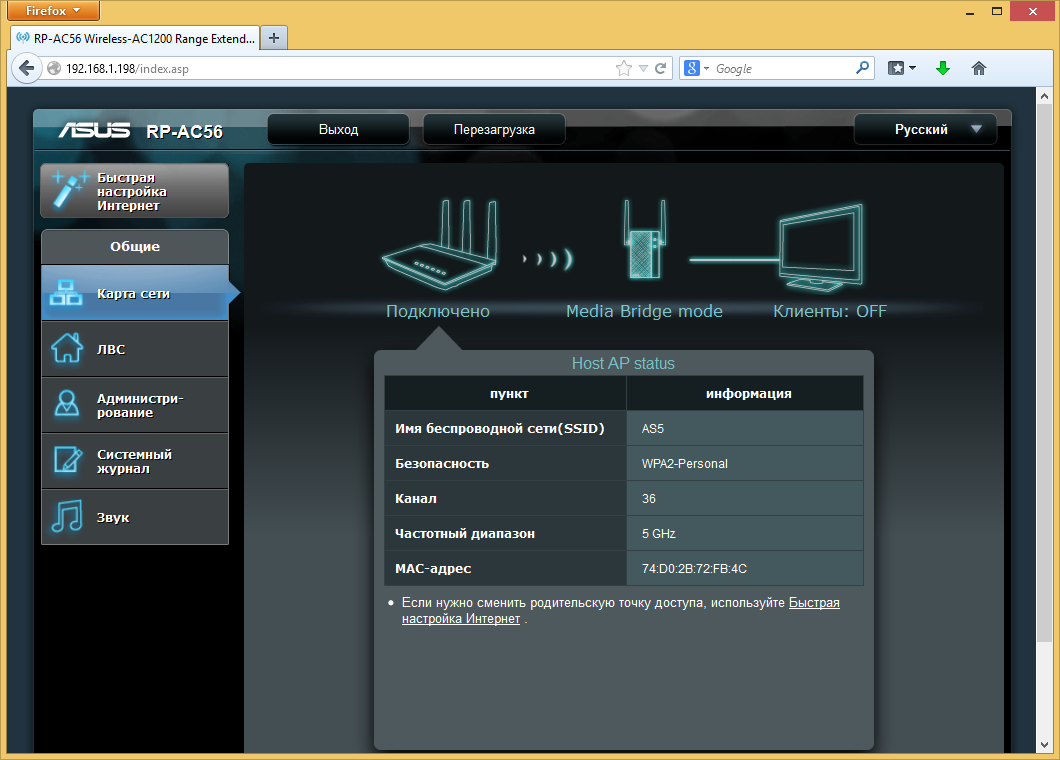
Task: Open the Звук settings section
Action: pos(135,517)
